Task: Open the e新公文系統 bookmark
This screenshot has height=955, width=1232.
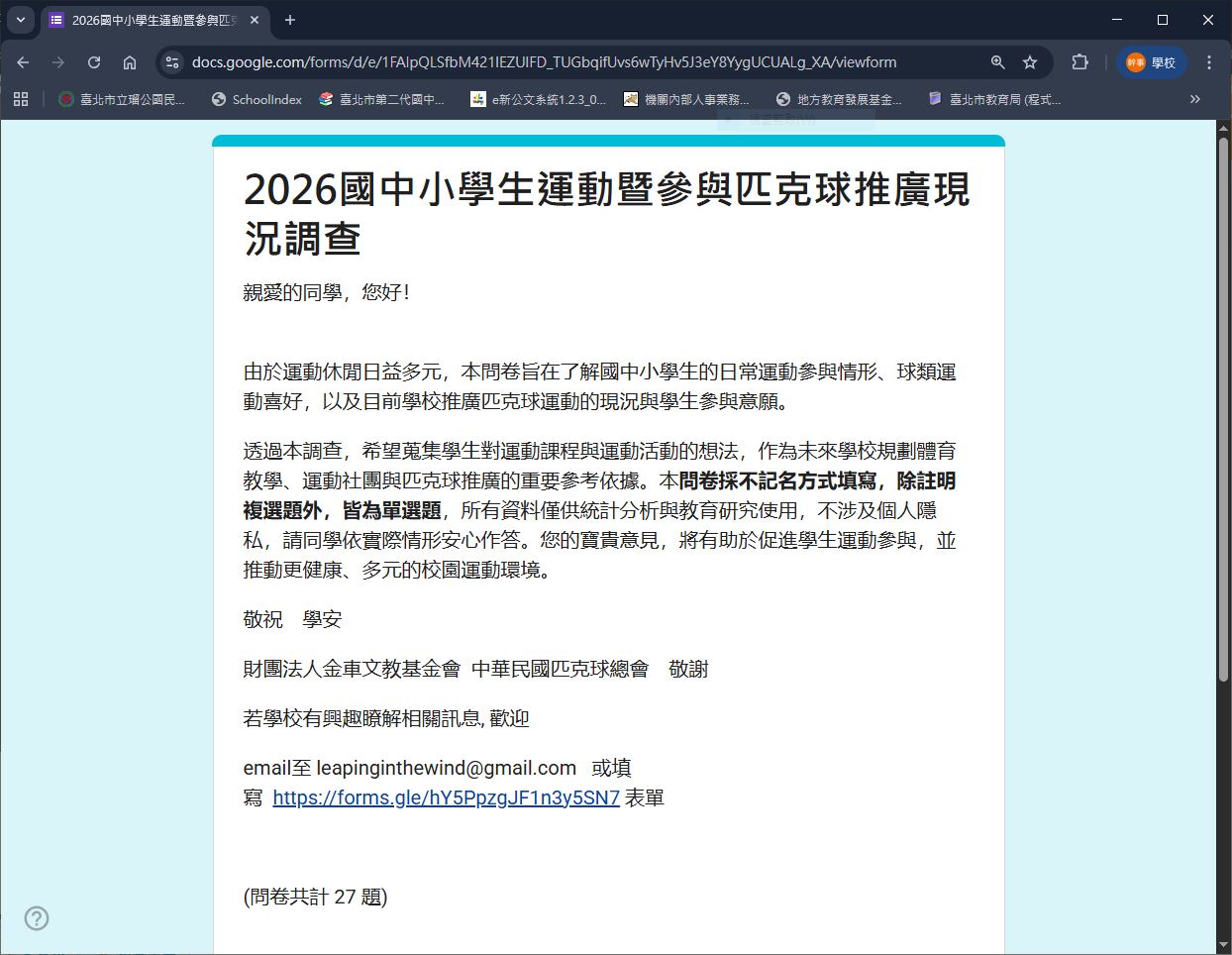Action: tap(538, 99)
